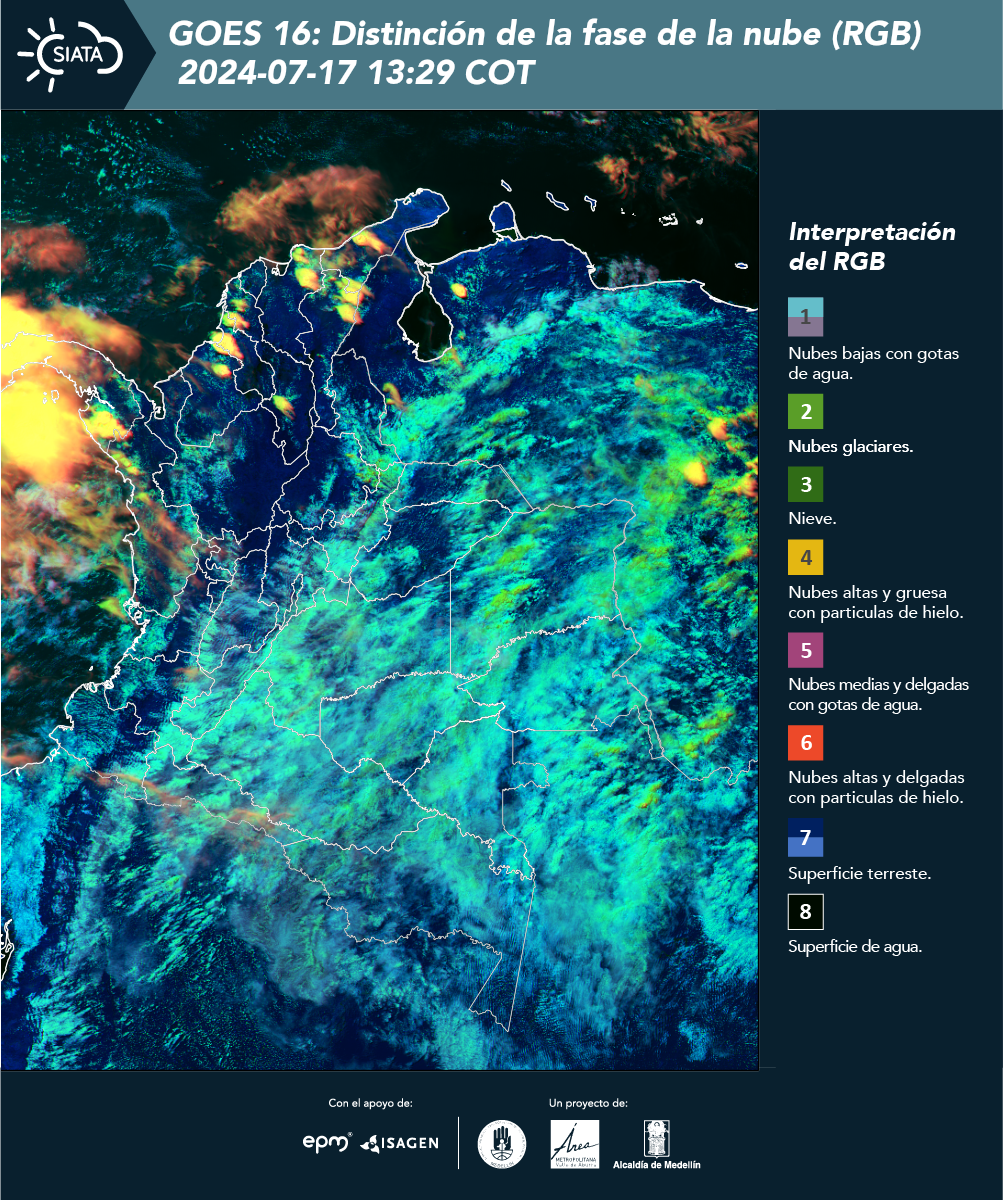Viewport: 1003px width, 1200px height.
Task: Select magenta legend swatch number 5
Action: point(805,650)
